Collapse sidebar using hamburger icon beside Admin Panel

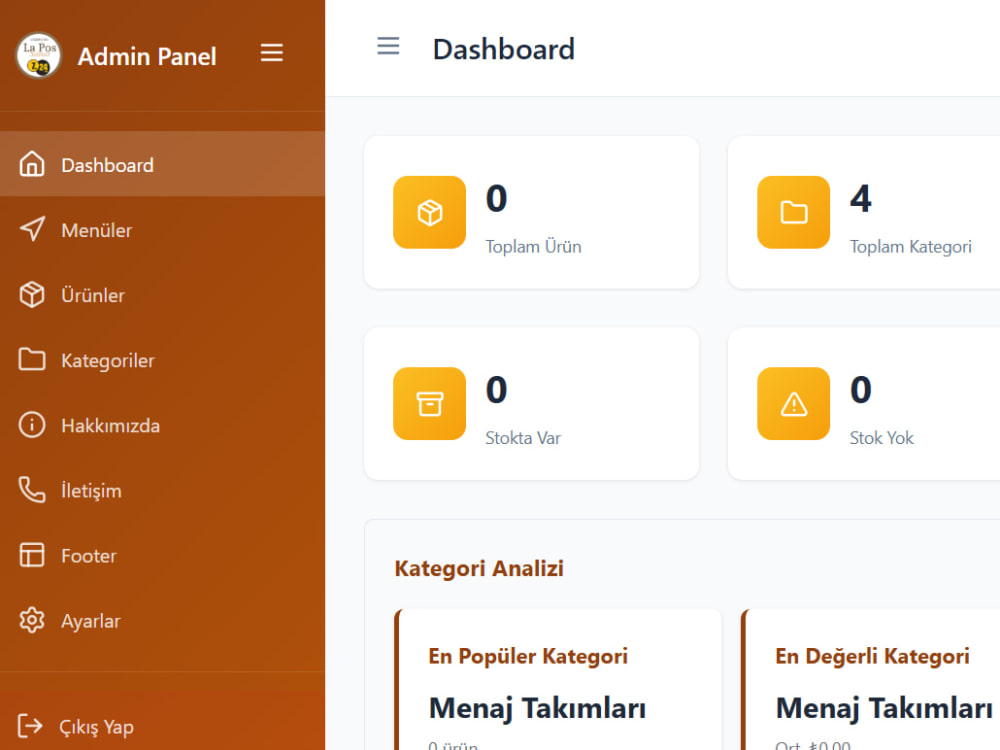tap(272, 53)
